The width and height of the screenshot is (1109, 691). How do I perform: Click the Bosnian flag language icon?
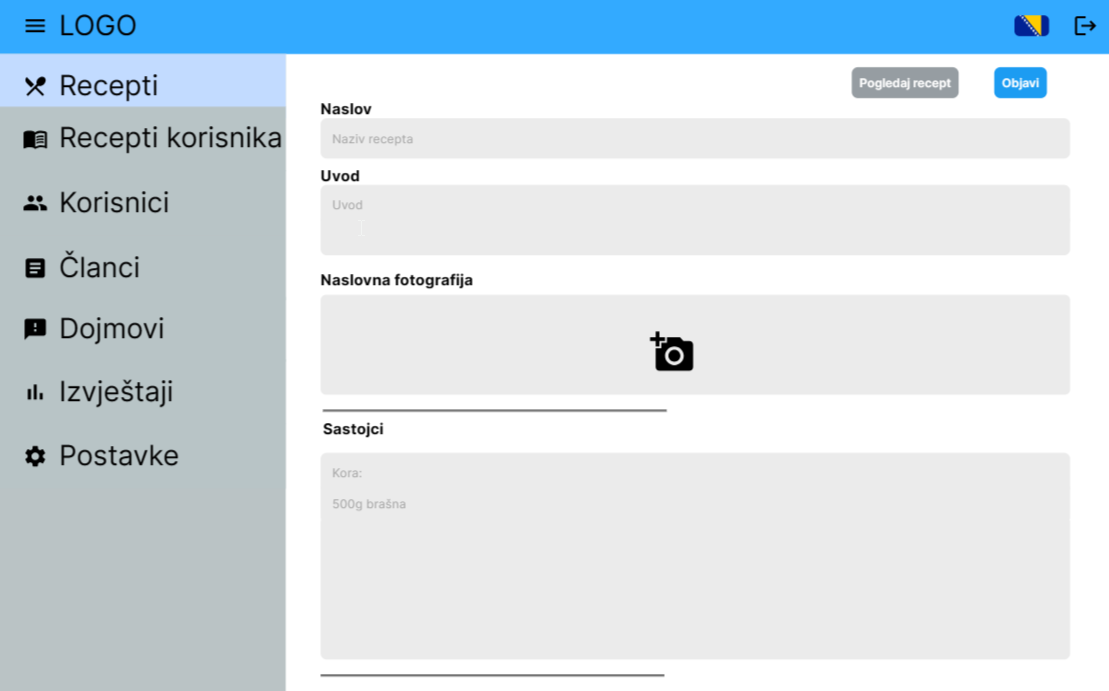[1031, 26]
